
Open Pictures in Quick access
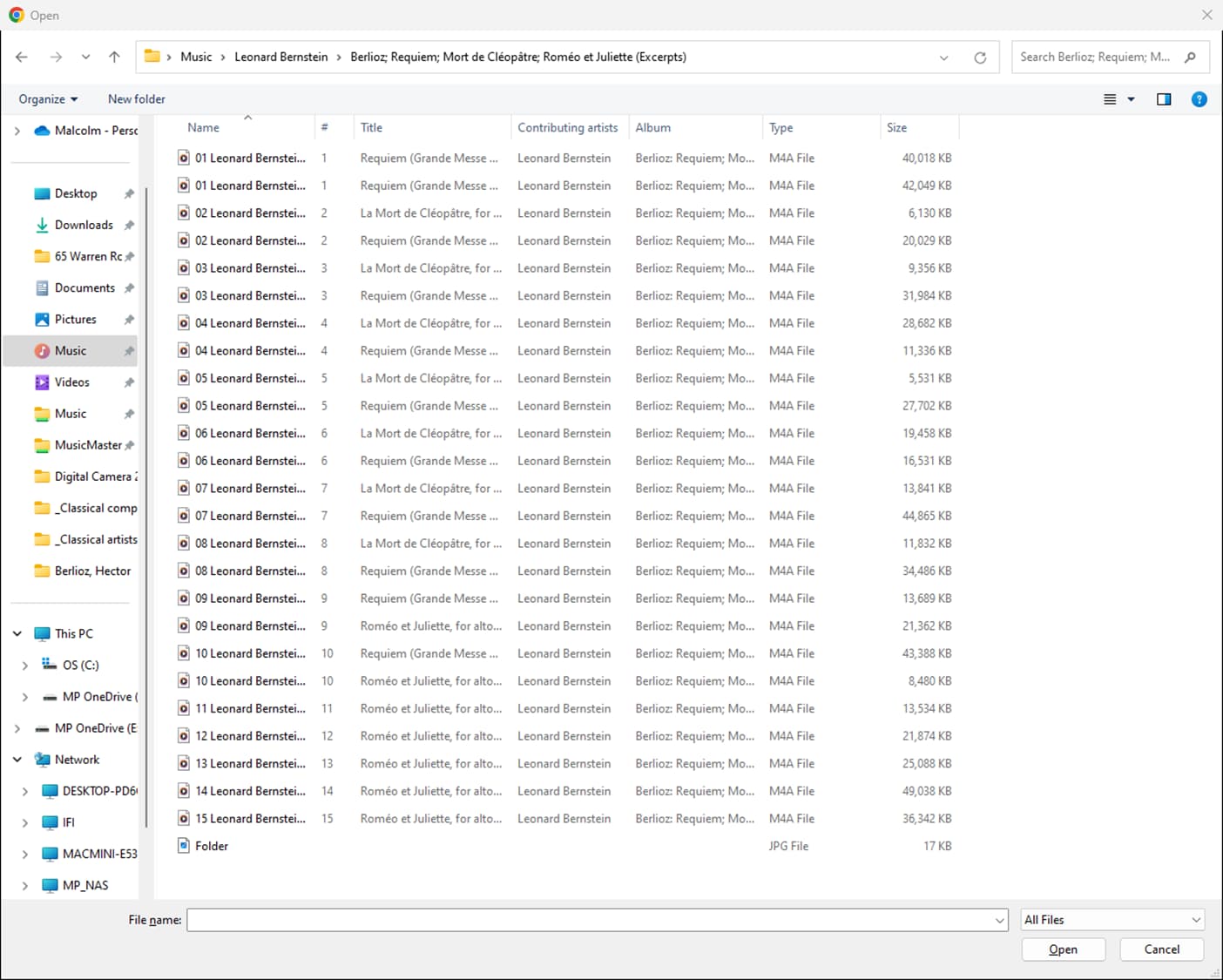click(75, 319)
